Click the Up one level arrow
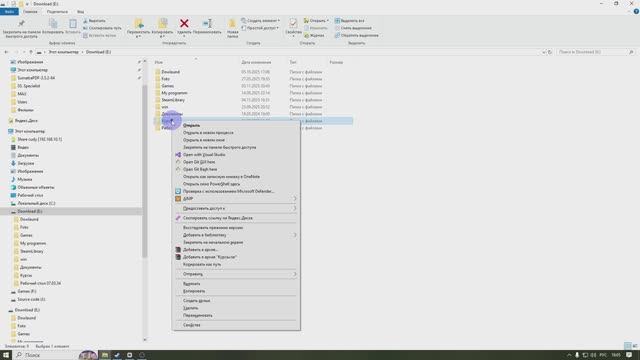640x360 pixels. point(31,52)
